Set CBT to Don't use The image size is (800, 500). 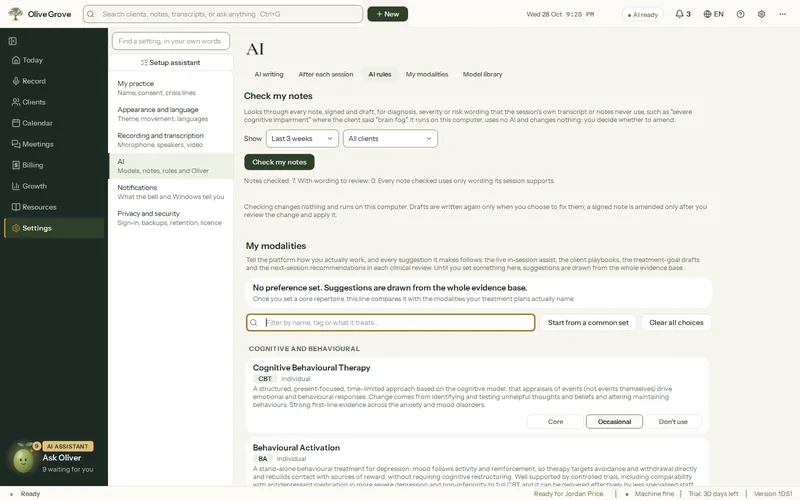pyautogui.click(x=673, y=421)
